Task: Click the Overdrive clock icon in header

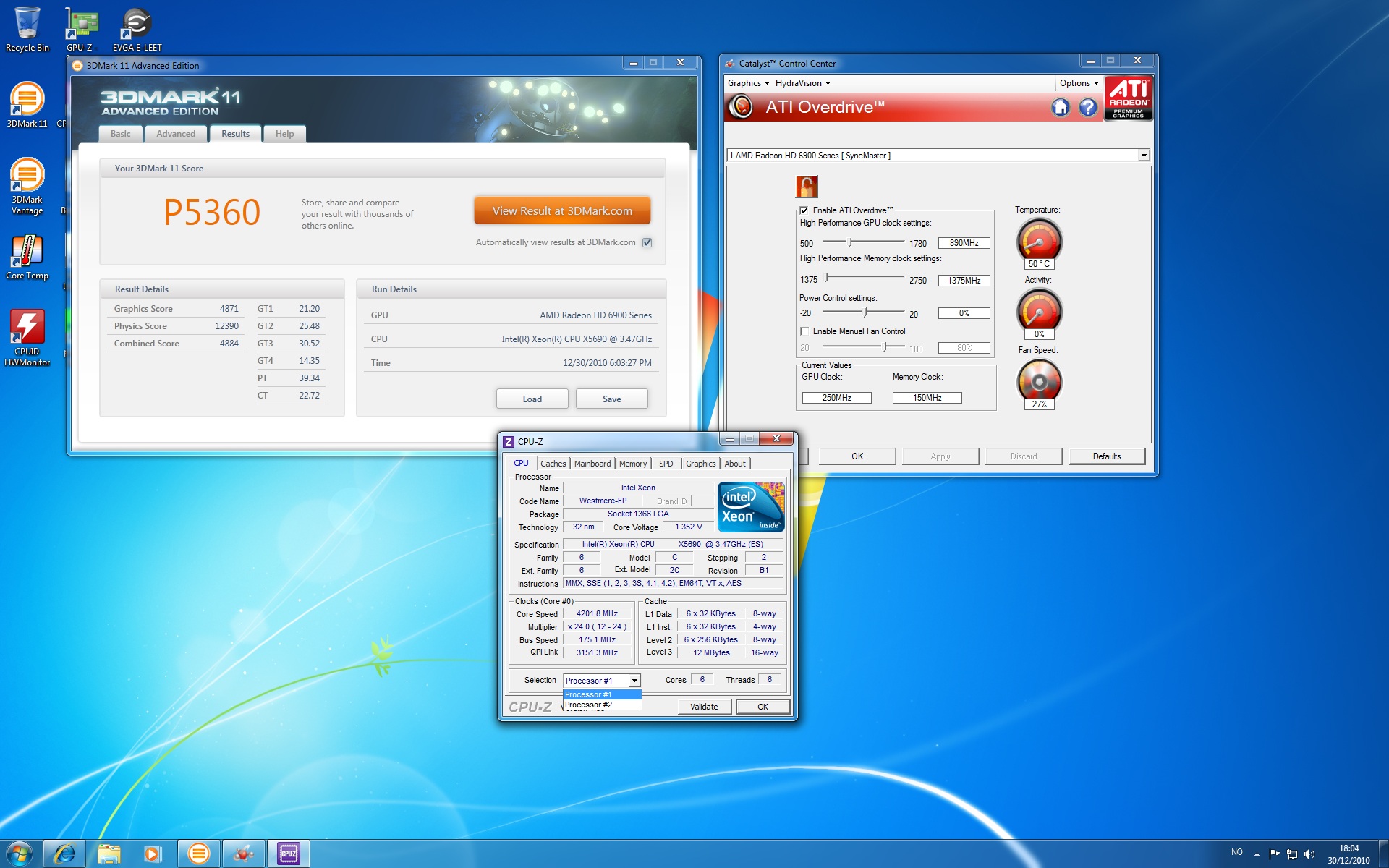Action: click(741, 107)
